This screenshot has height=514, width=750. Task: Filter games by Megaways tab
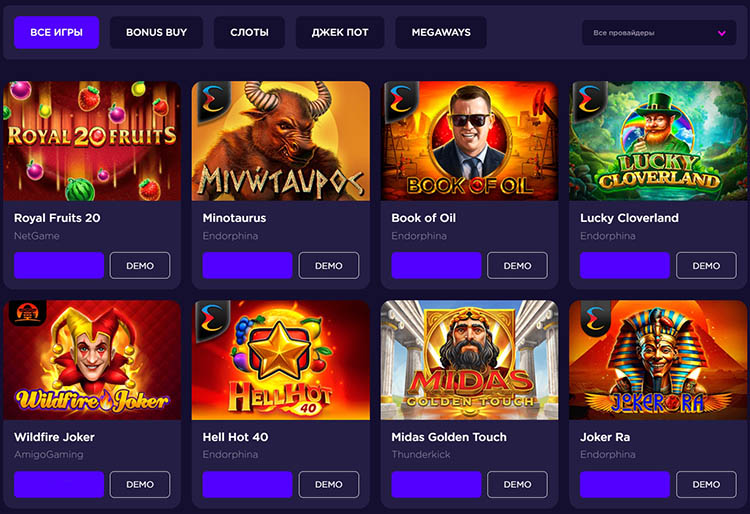click(441, 33)
